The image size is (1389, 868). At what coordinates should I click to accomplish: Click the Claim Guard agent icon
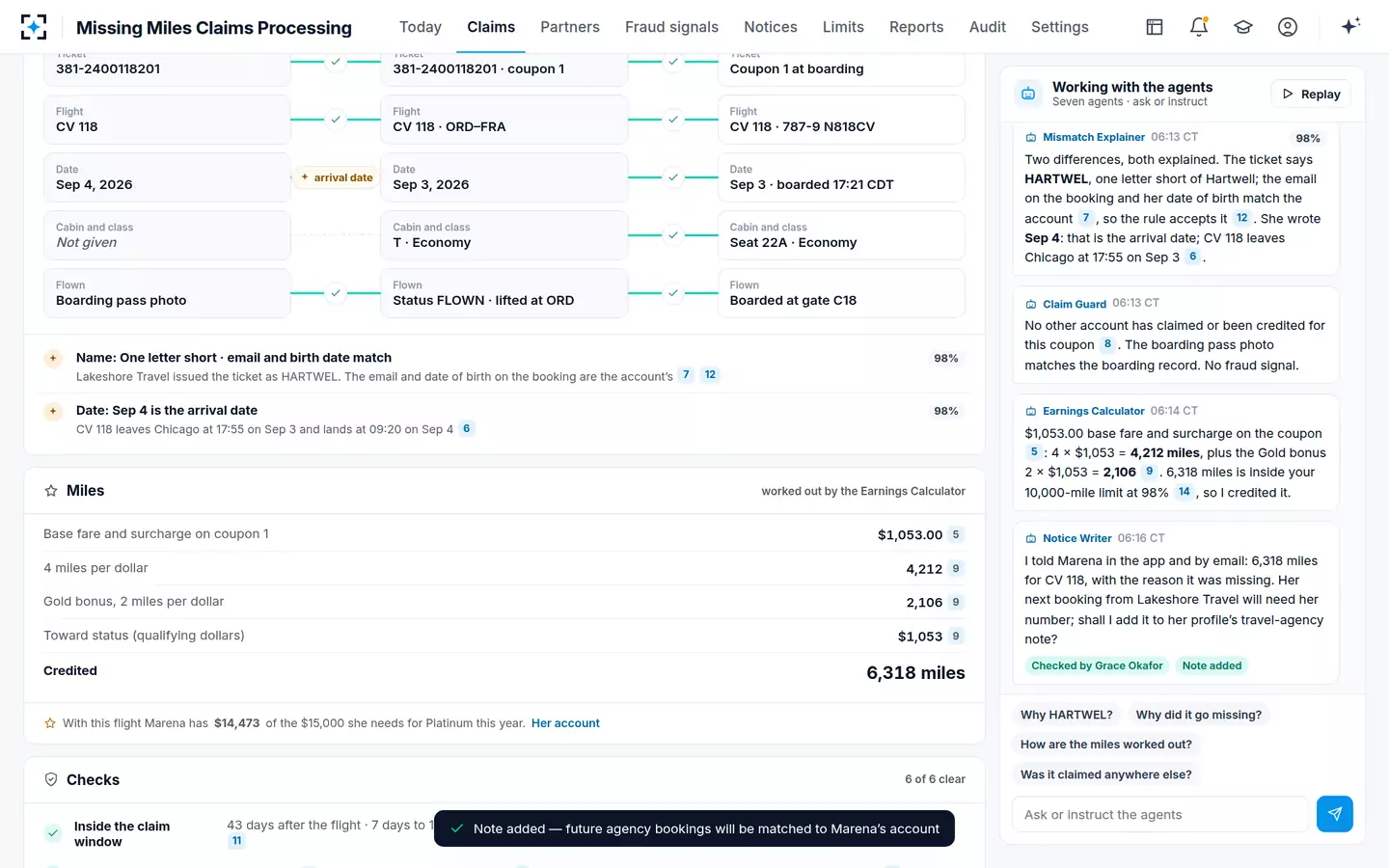click(x=1030, y=304)
